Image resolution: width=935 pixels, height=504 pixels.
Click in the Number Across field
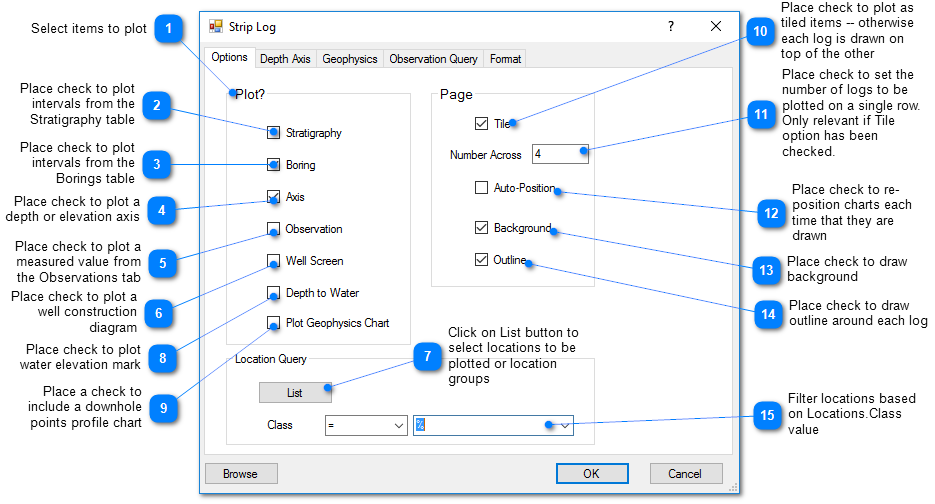click(x=558, y=154)
